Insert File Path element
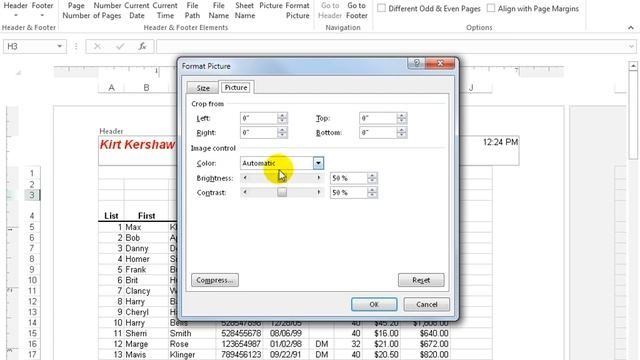The width and height of the screenshot is (640, 360). click(x=192, y=10)
